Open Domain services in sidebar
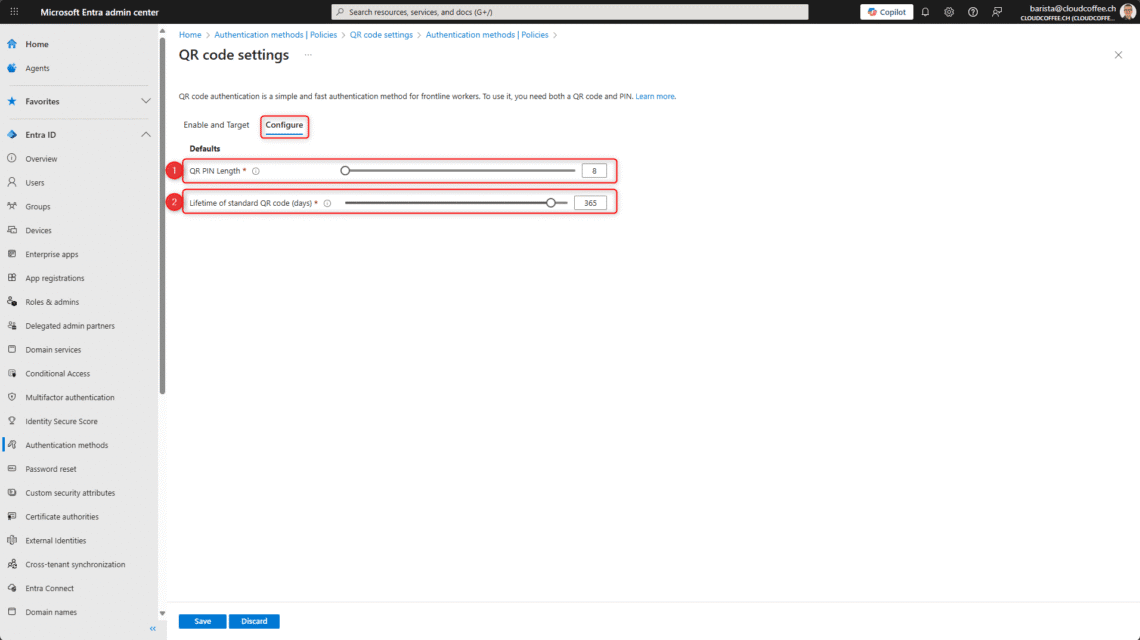 (x=53, y=350)
